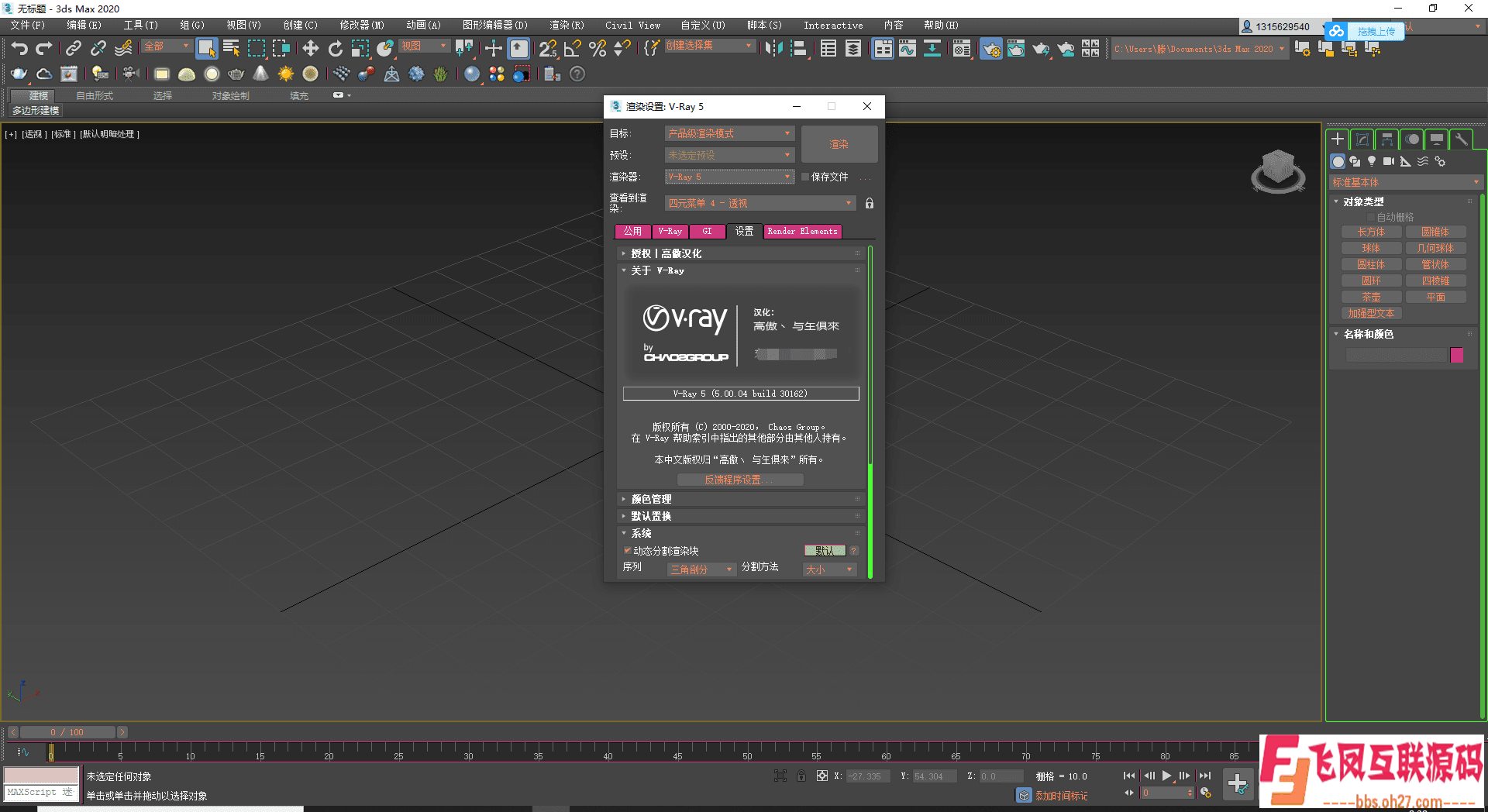
Task: Switch to the Render Elements tab
Action: click(802, 232)
